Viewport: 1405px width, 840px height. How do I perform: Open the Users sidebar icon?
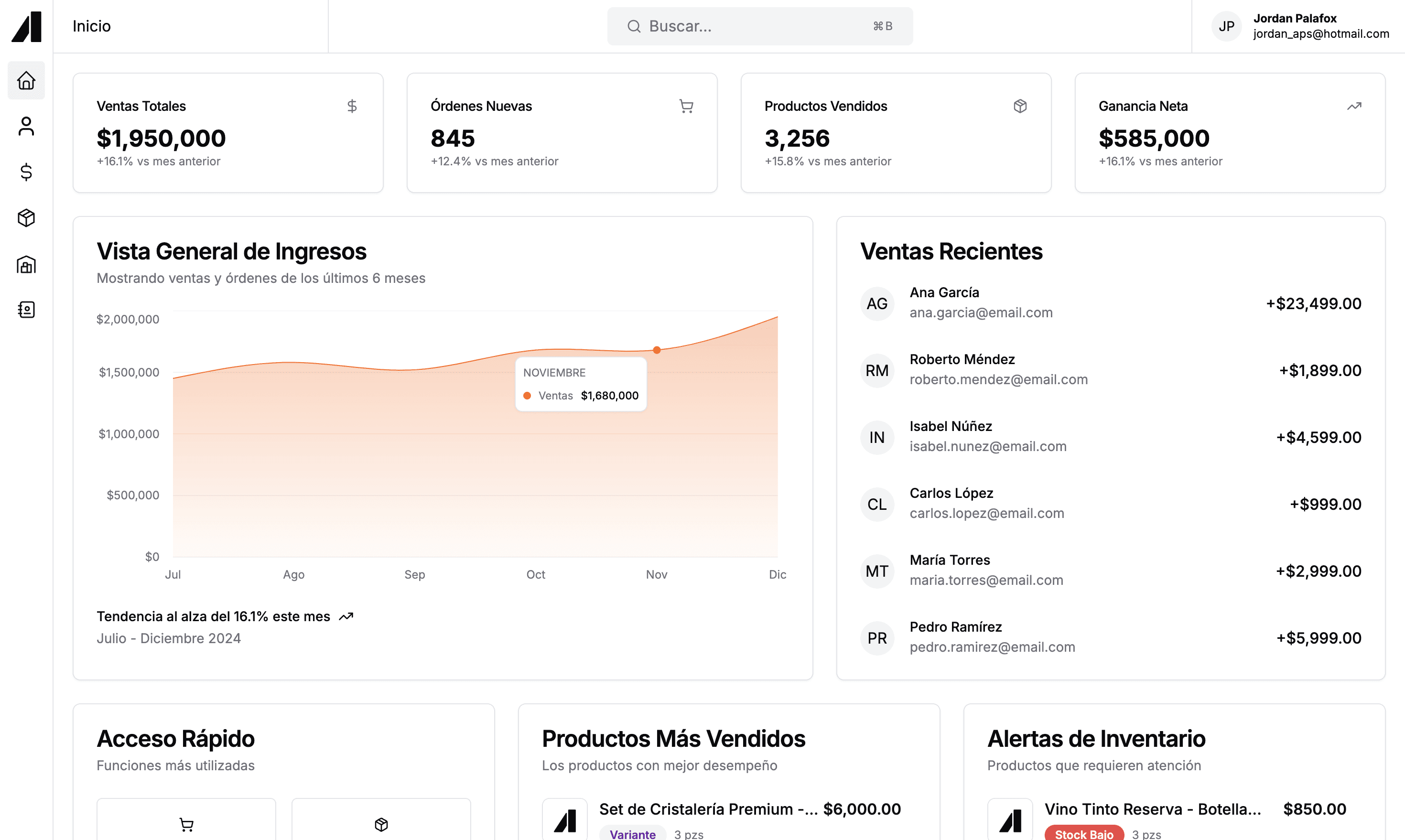tap(26, 126)
